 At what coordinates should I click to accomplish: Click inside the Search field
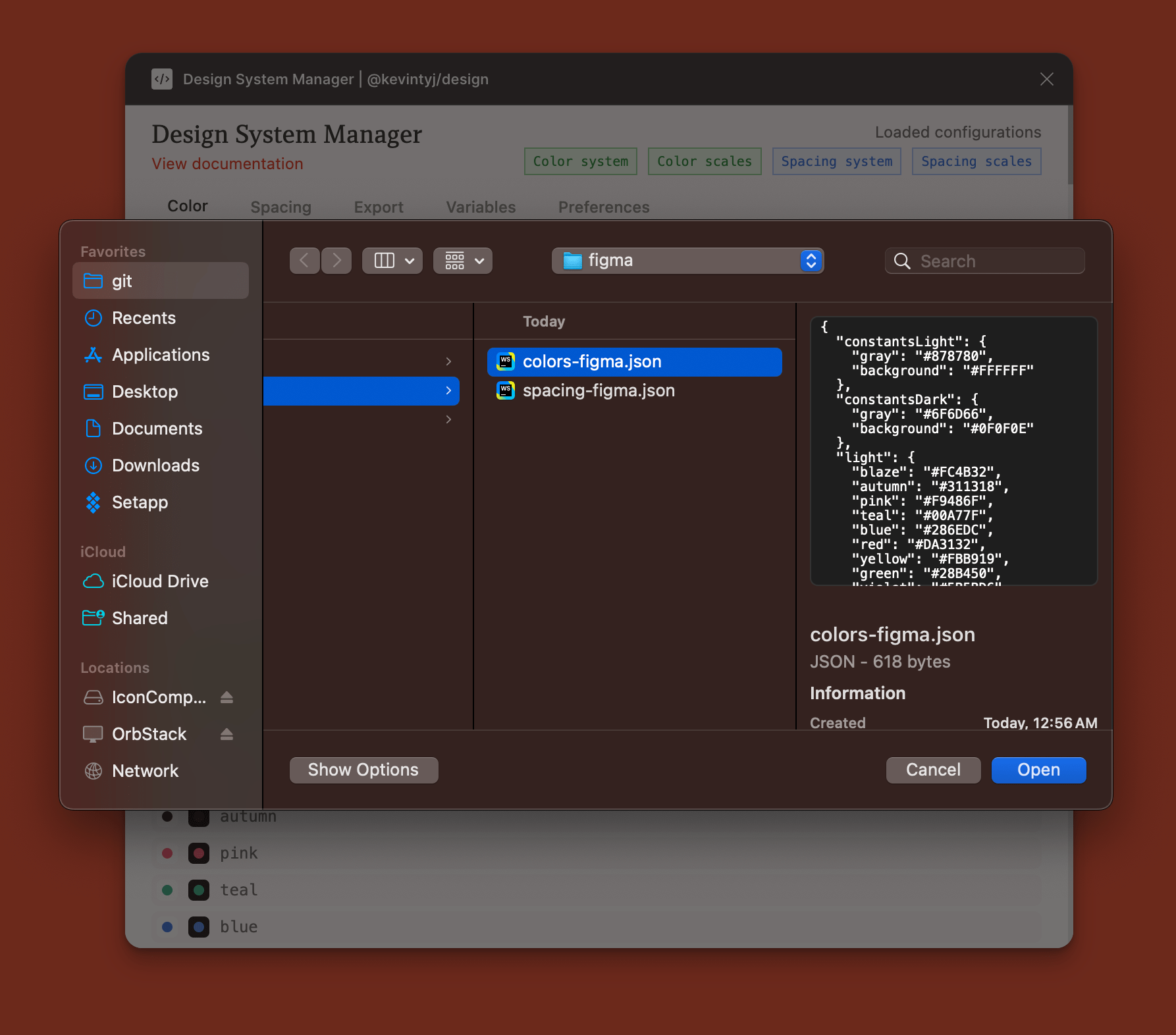[x=984, y=261]
